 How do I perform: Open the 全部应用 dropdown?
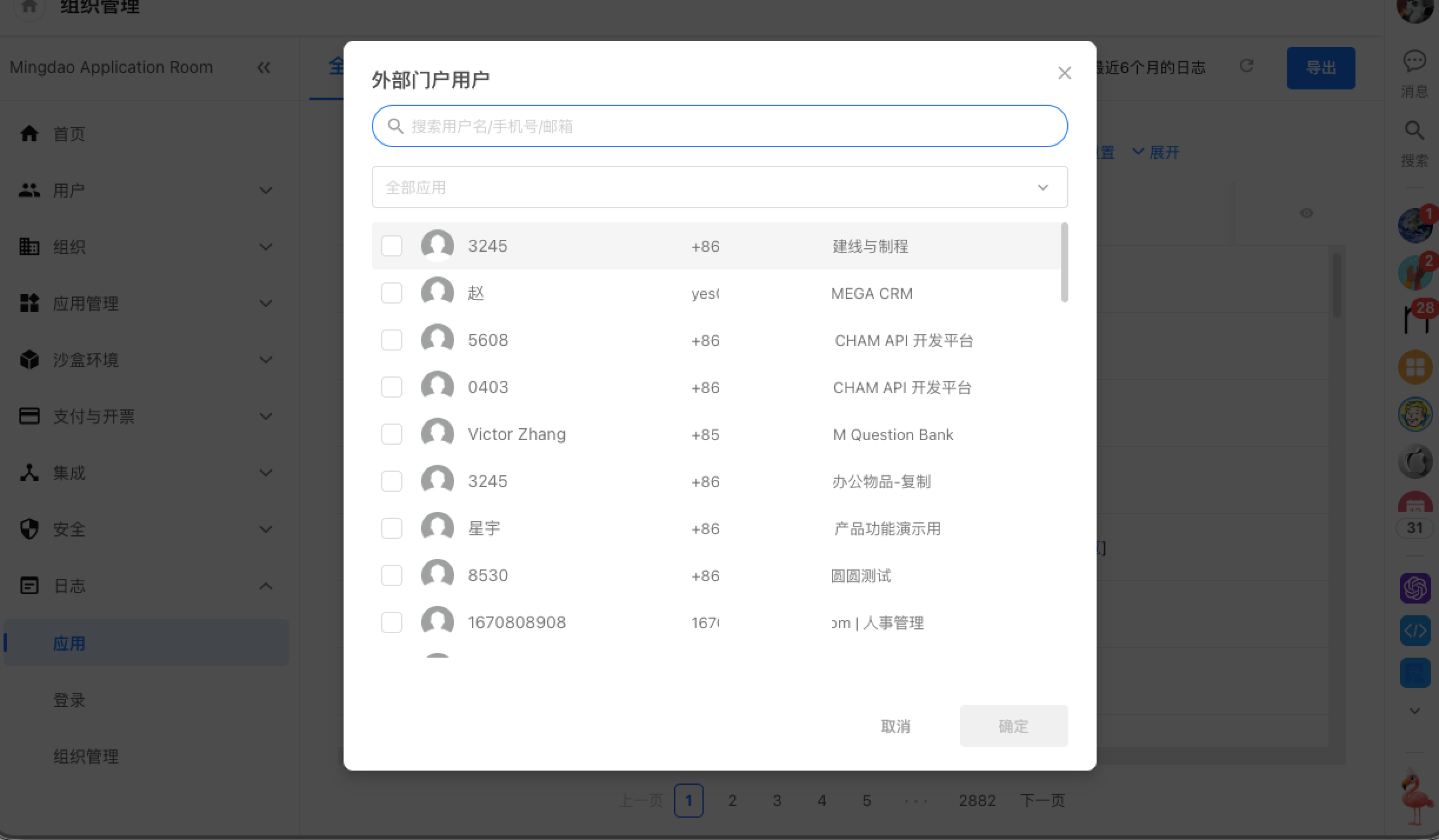(x=719, y=187)
